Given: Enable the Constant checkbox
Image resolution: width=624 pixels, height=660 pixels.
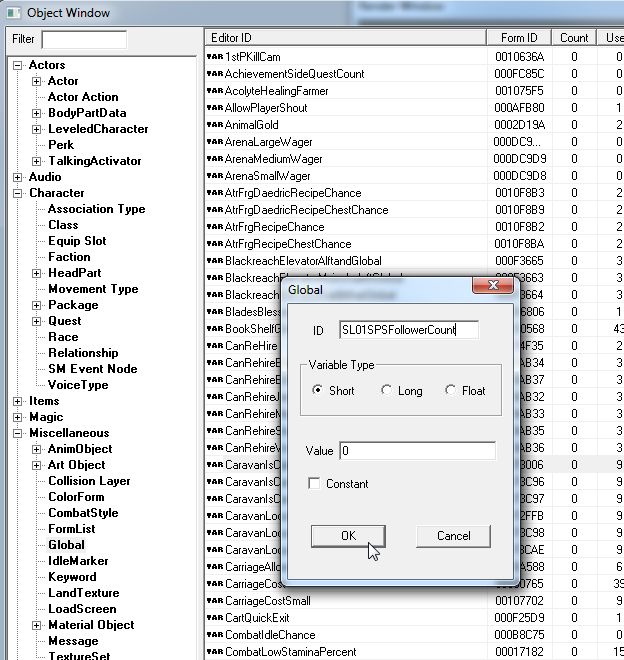Looking at the screenshot, I should (314, 483).
